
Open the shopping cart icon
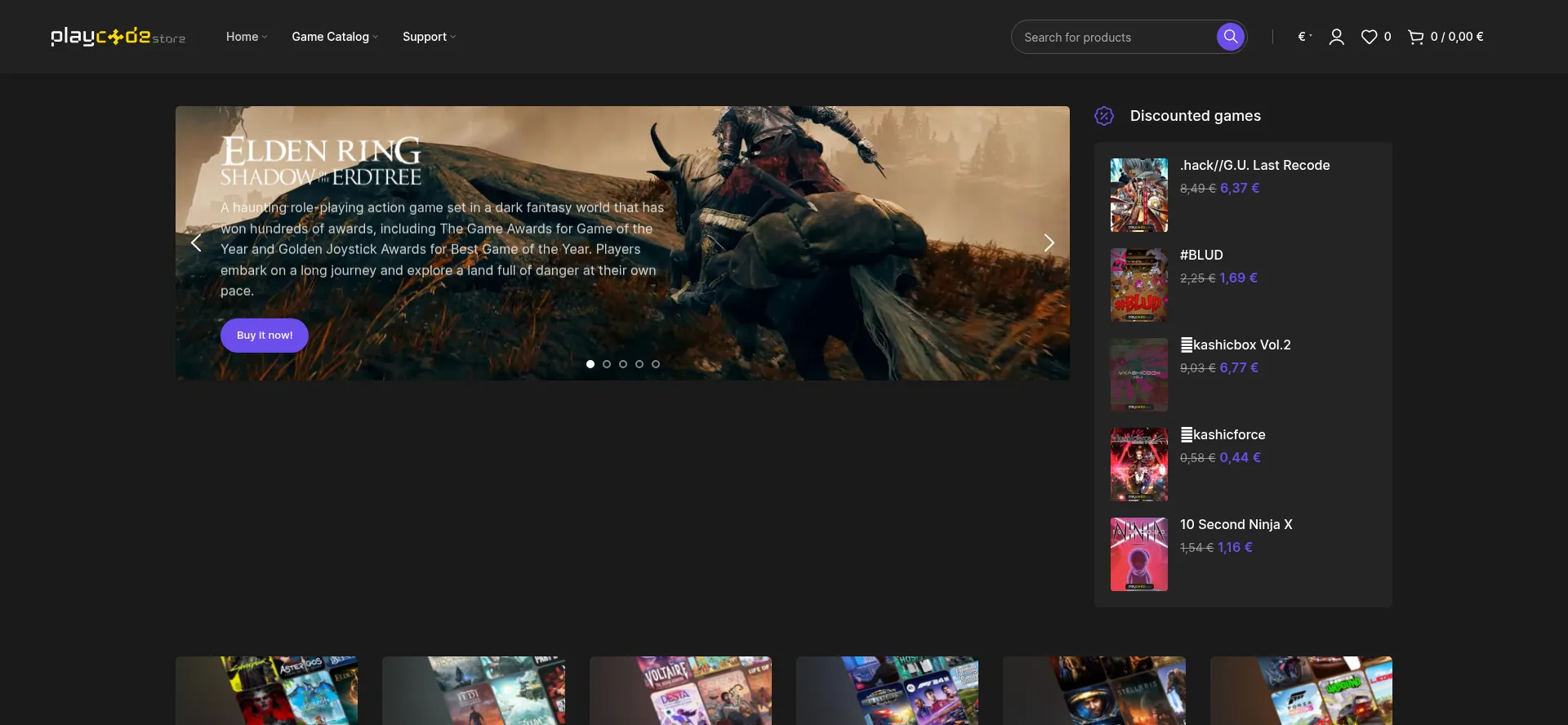point(1416,37)
